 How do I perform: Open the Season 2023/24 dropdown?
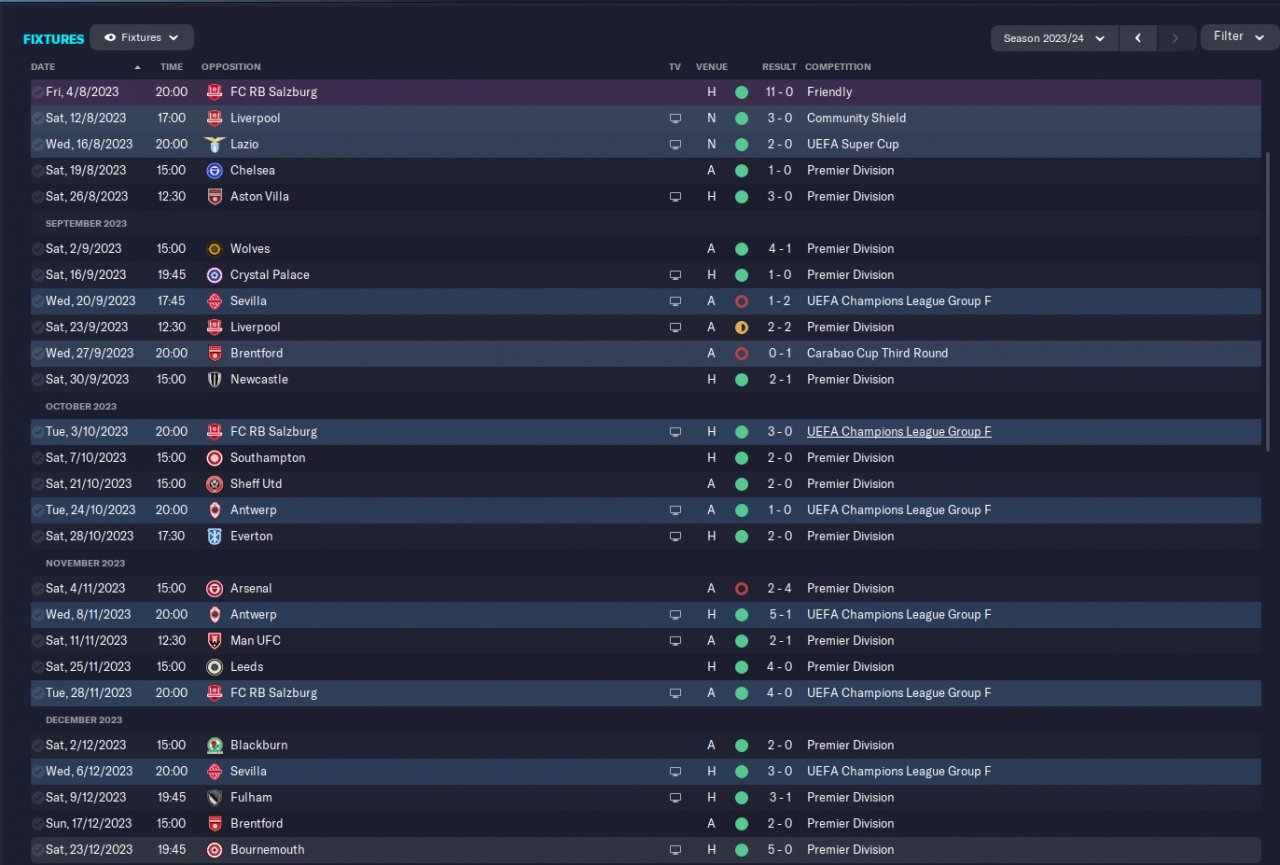(x=1054, y=38)
